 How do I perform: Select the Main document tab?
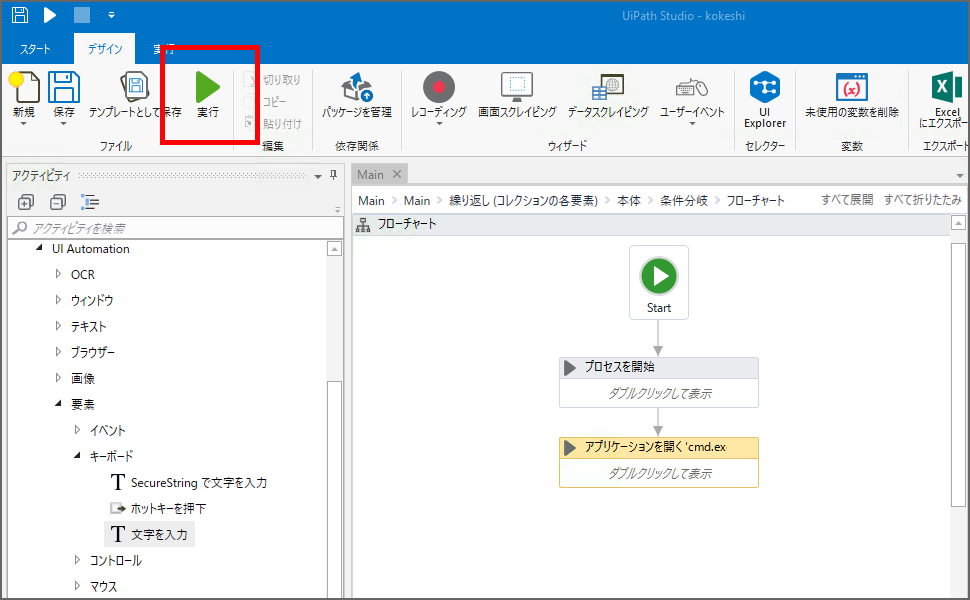pyautogui.click(x=370, y=173)
